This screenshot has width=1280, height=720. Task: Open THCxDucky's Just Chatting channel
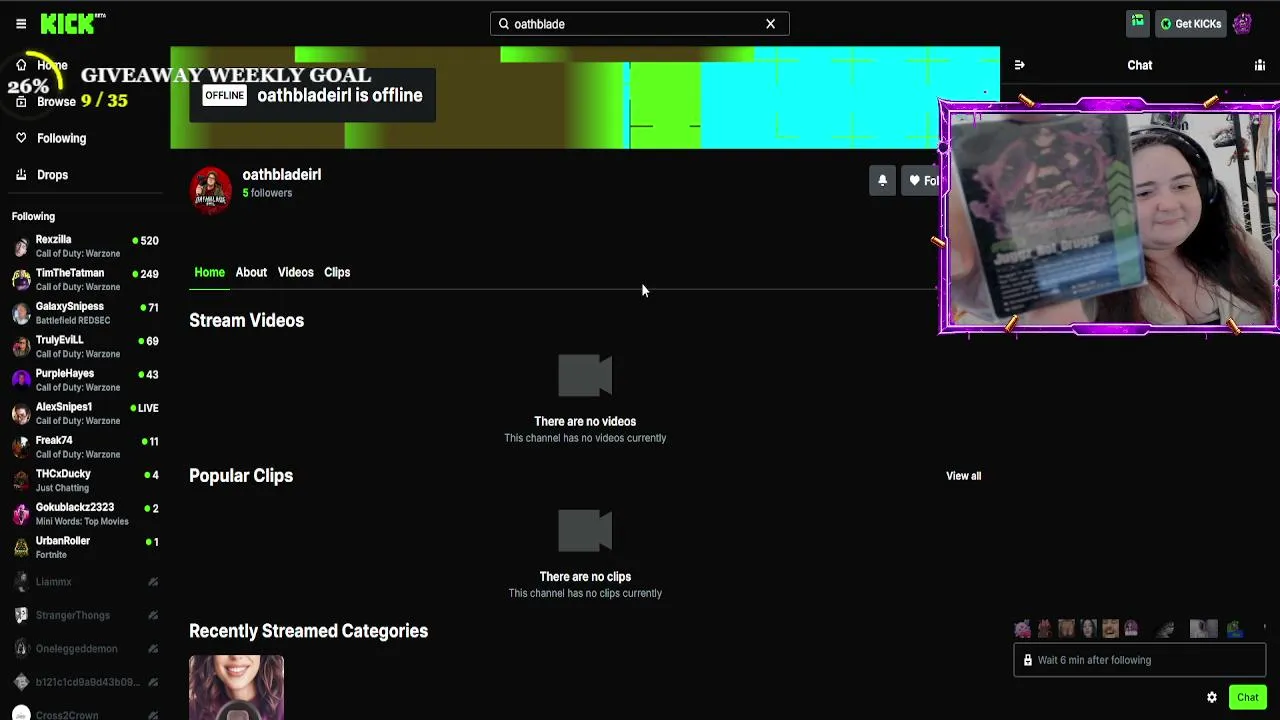(x=85, y=481)
